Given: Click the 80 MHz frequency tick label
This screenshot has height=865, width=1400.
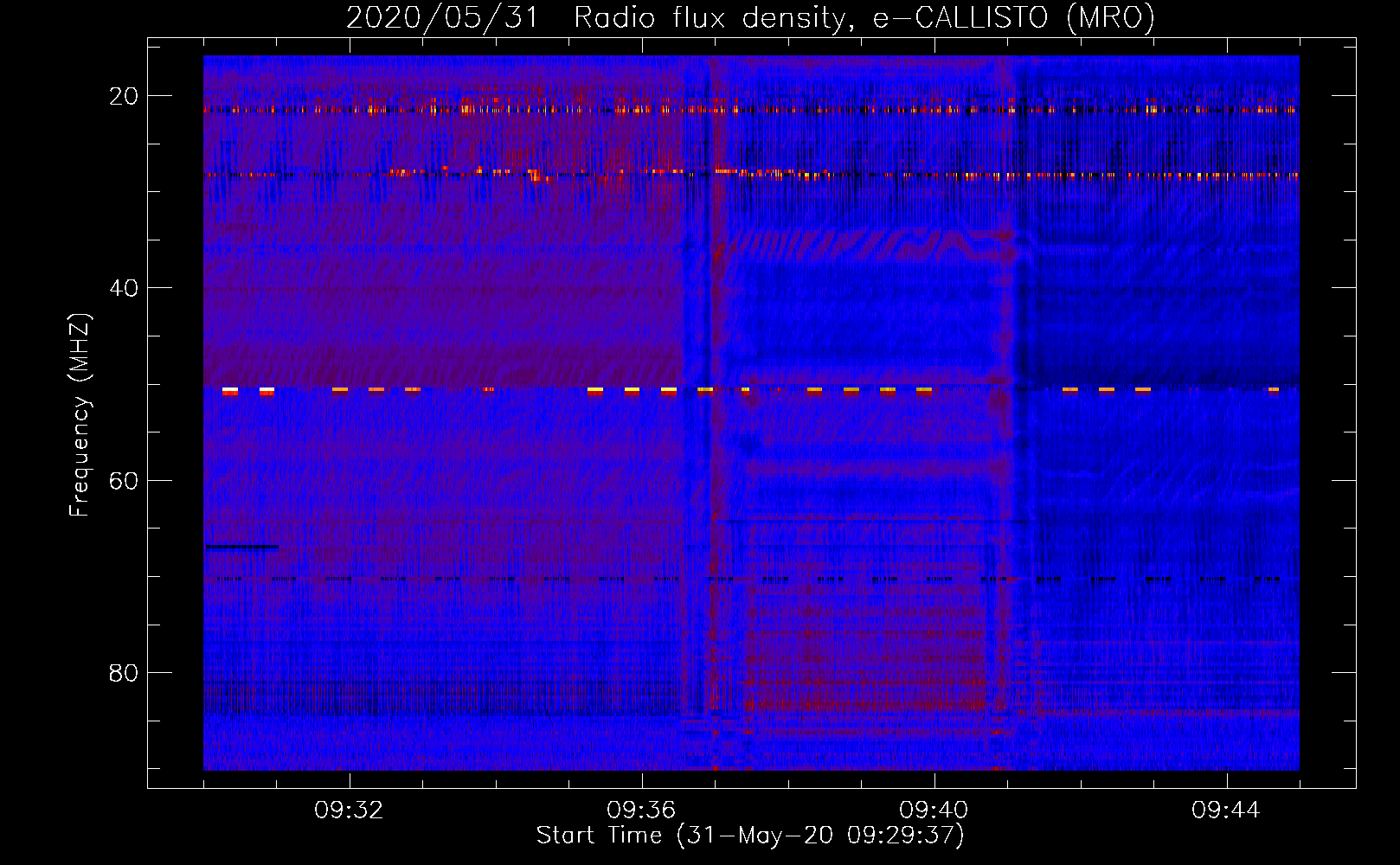Looking at the screenshot, I should (124, 672).
